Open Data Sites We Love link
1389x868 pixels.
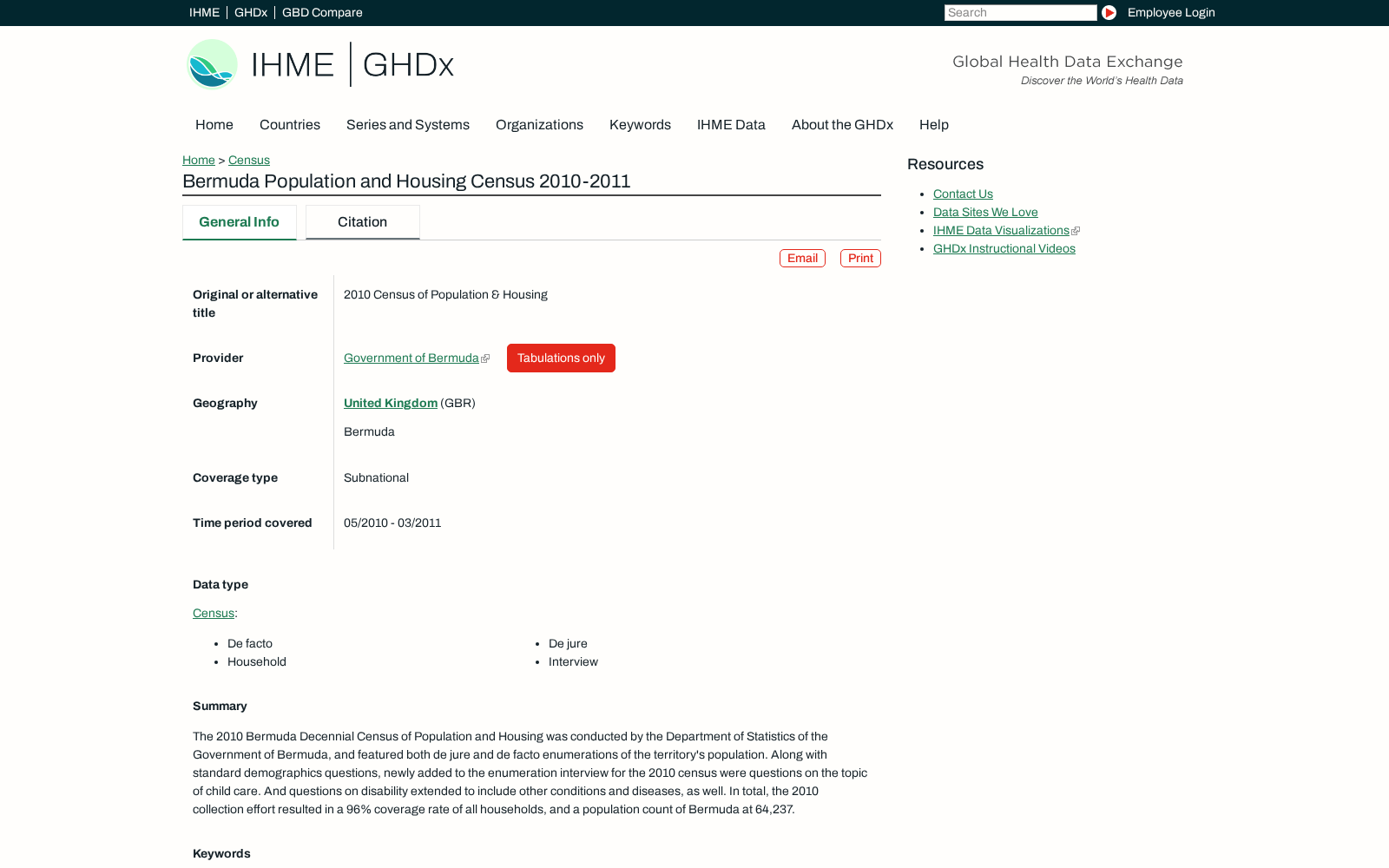coord(985,213)
